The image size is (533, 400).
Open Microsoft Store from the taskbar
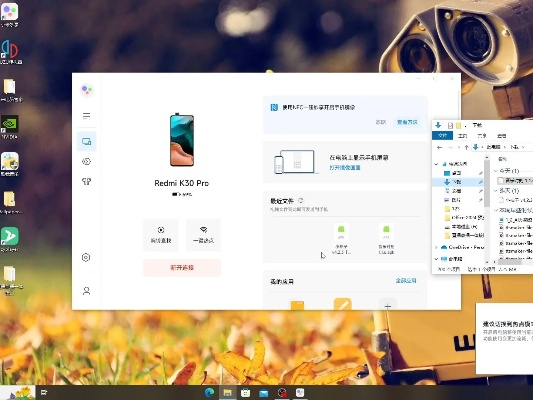click(x=245, y=393)
